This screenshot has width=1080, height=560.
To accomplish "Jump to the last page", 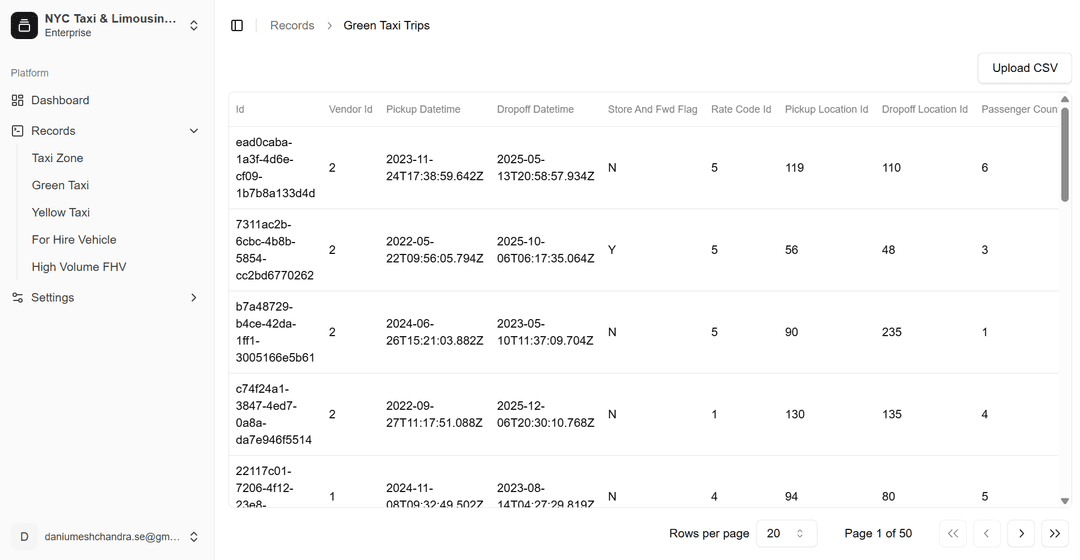I will pos(1055,534).
